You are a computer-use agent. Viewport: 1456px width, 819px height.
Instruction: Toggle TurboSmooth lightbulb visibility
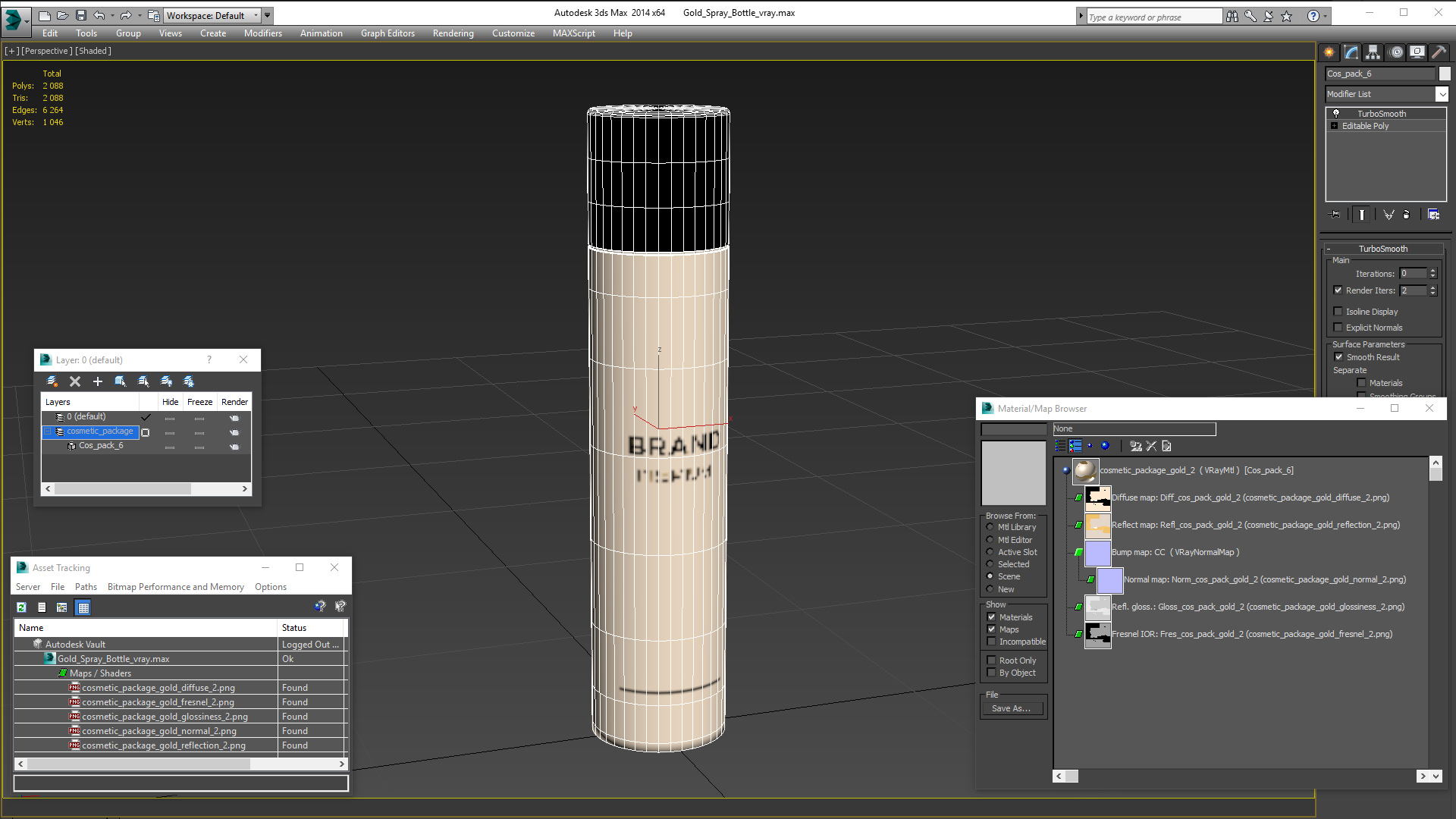[x=1336, y=114]
